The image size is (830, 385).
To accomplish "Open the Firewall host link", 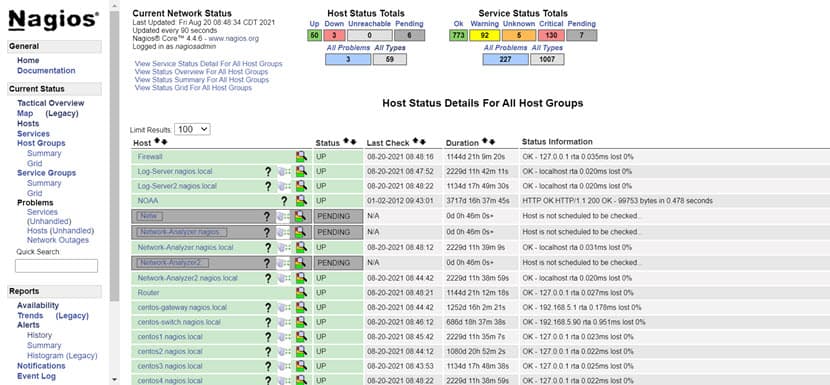I will point(150,157).
